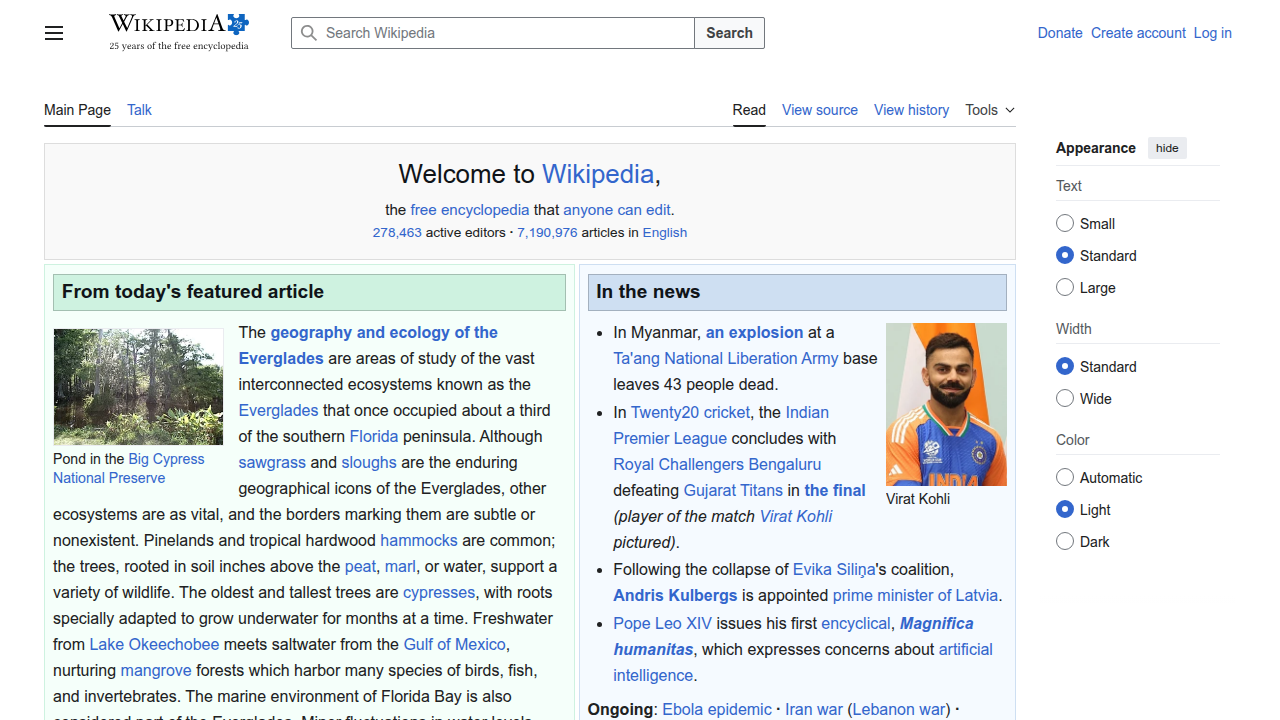
Task: Click the search magnifier icon
Action: click(309, 33)
